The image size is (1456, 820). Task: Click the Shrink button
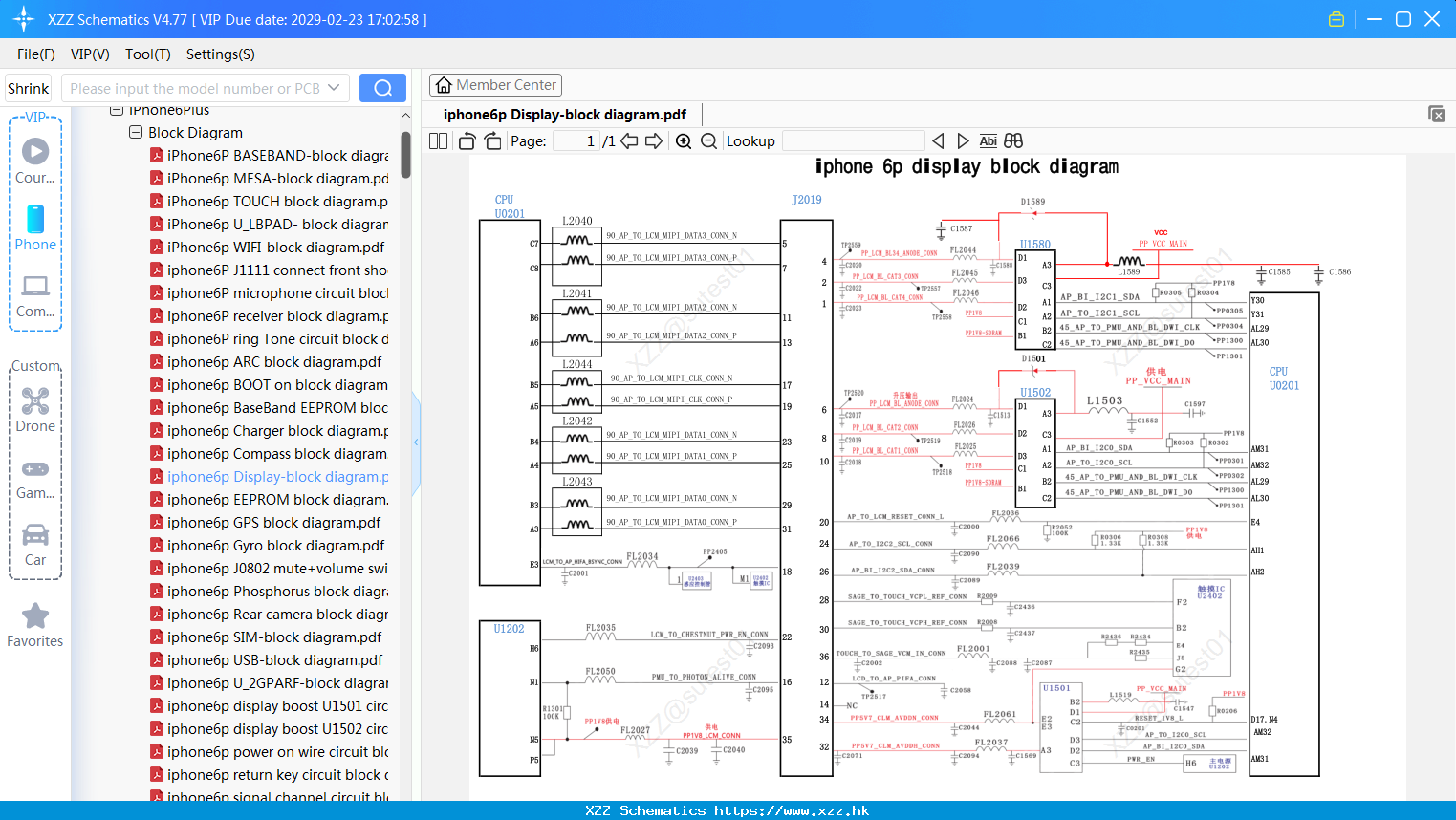point(29,88)
